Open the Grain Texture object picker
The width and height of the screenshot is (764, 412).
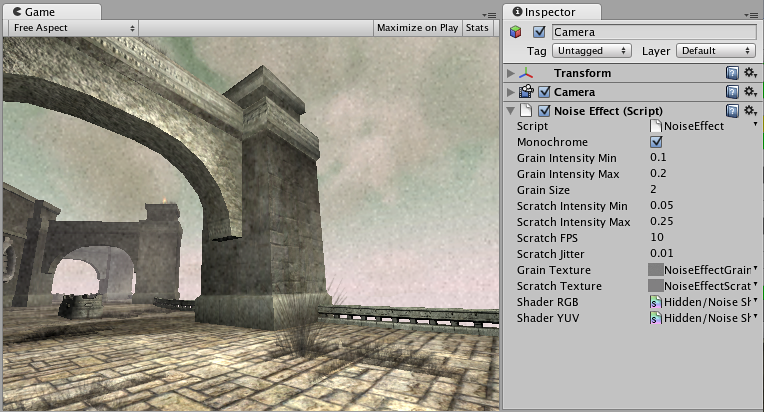click(x=755, y=268)
